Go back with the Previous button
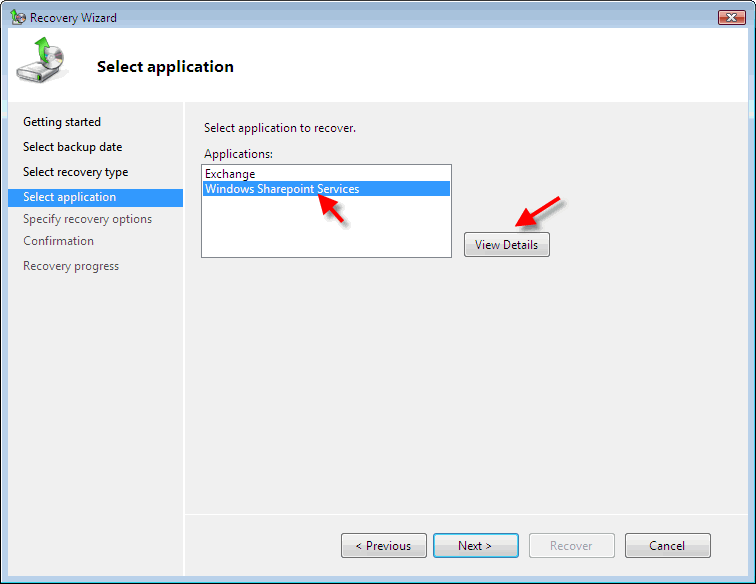 (x=384, y=545)
